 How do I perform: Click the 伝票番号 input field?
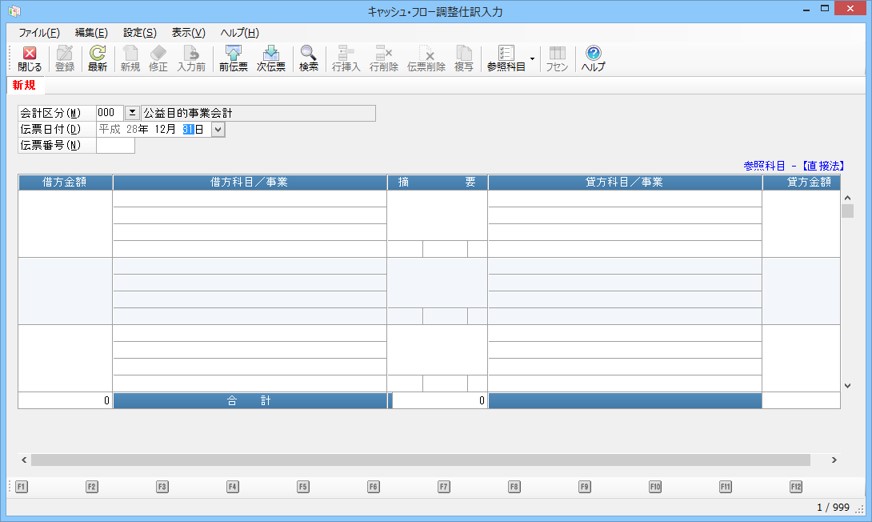point(115,146)
